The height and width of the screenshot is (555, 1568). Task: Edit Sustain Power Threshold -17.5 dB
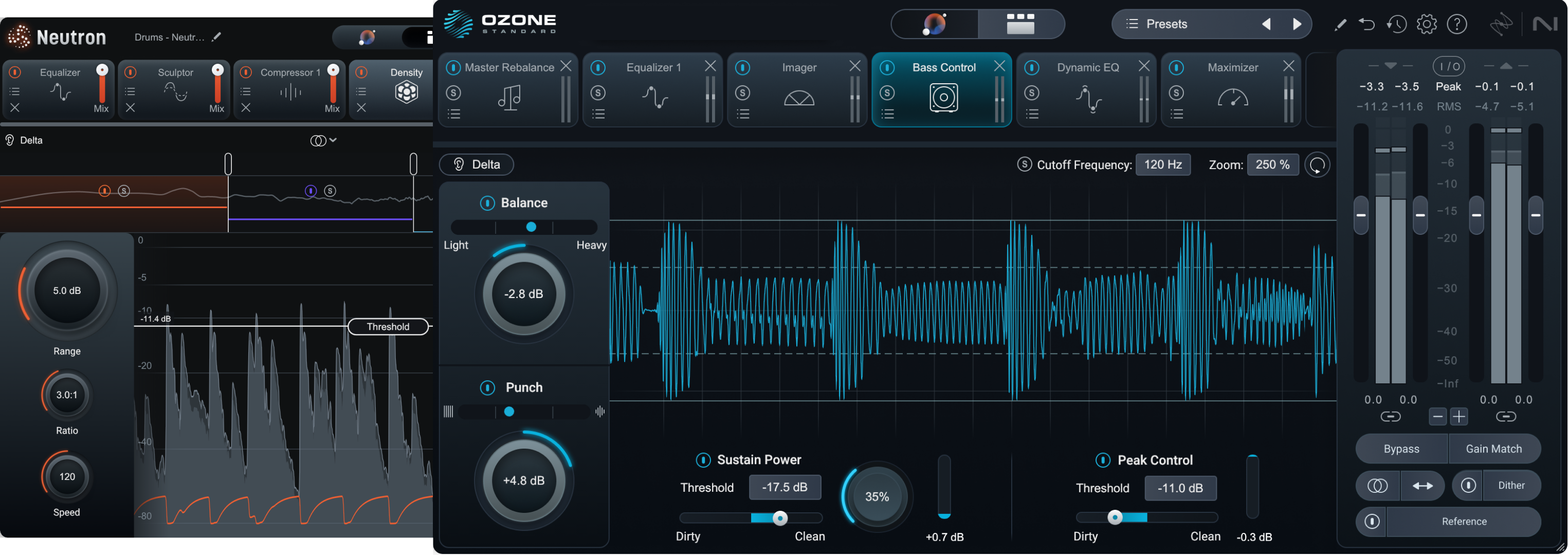pyautogui.click(x=785, y=488)
